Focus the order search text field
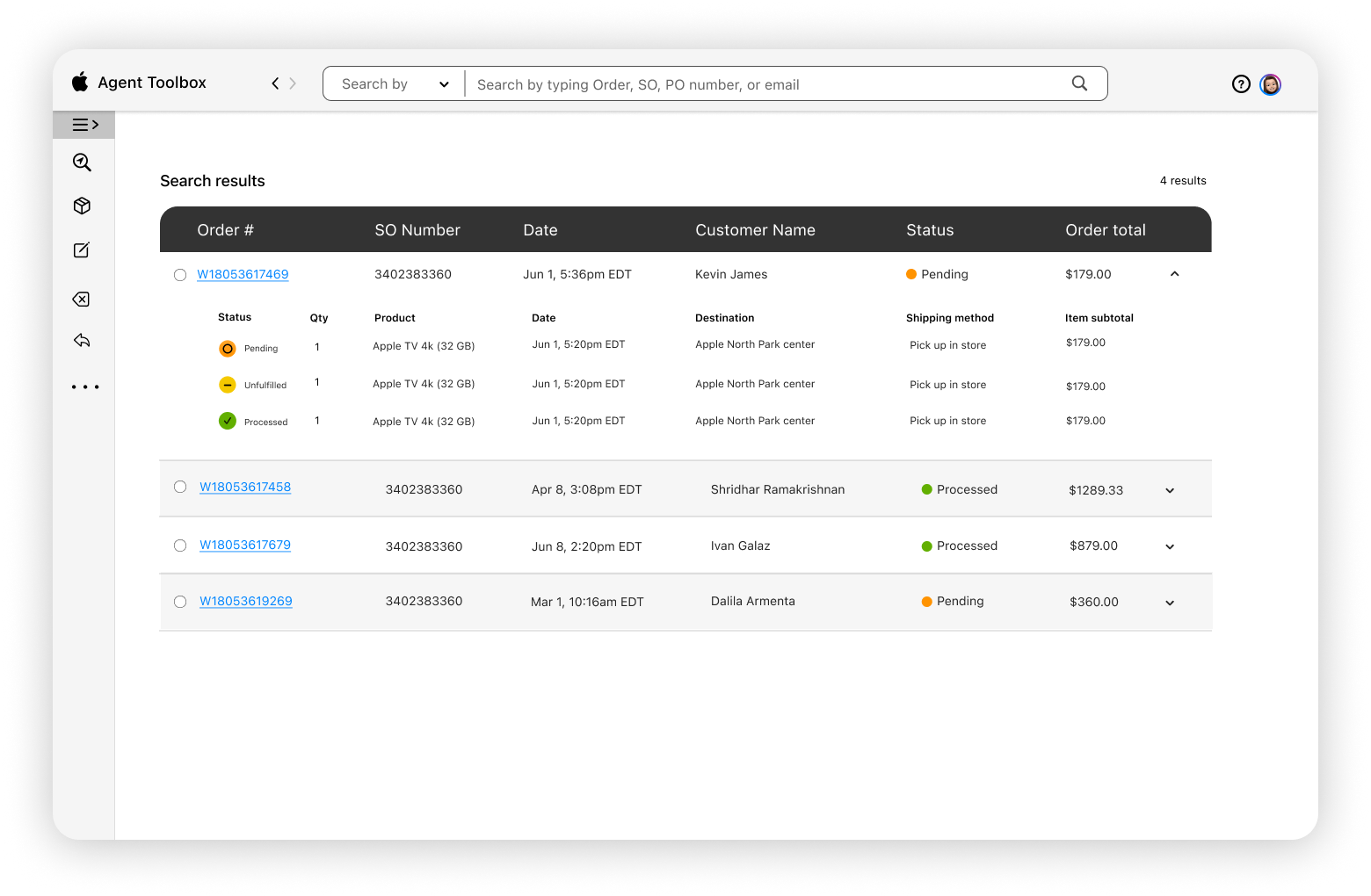This screenshot has width=1371, height=896. pyautogui.click(x=765, y=84)
